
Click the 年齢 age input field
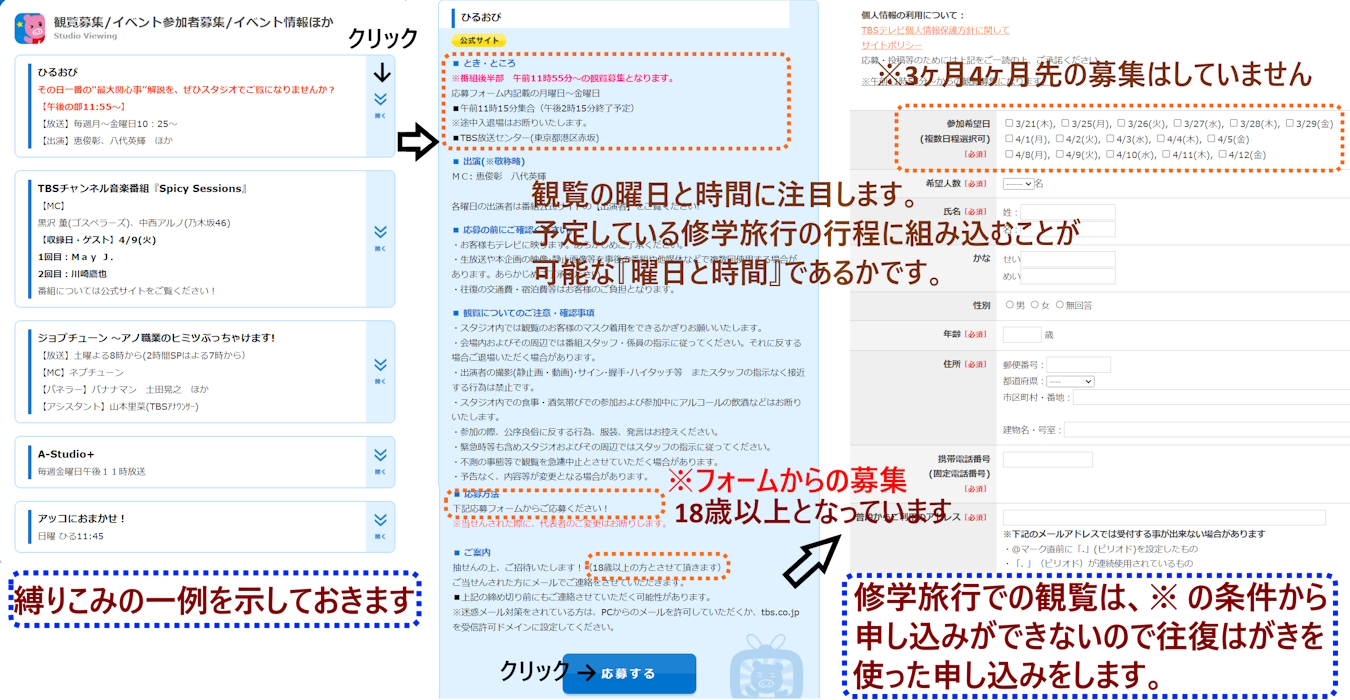pyautogui.click(x=1023, y=334)
